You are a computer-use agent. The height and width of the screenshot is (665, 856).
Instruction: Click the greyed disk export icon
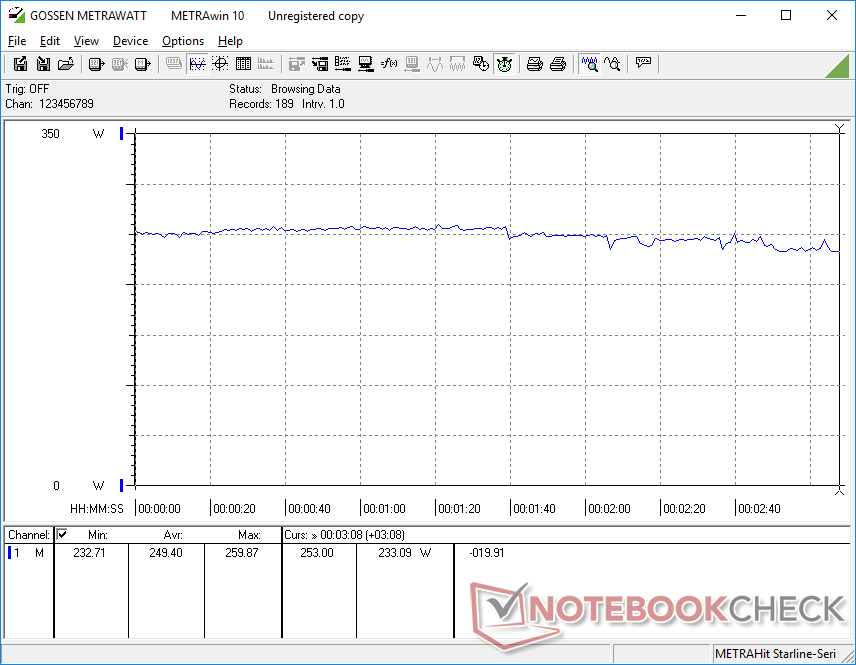click(297, 64)
